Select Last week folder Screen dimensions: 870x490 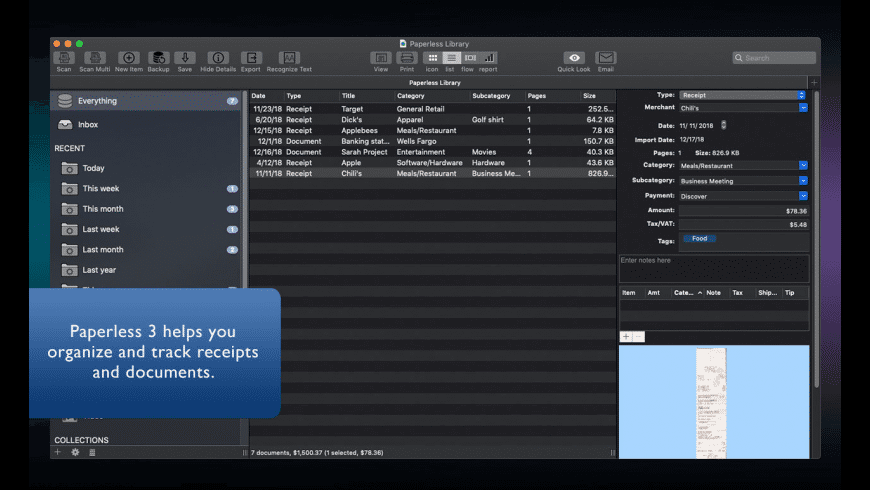pyautogui.click(x=146, y=229)
